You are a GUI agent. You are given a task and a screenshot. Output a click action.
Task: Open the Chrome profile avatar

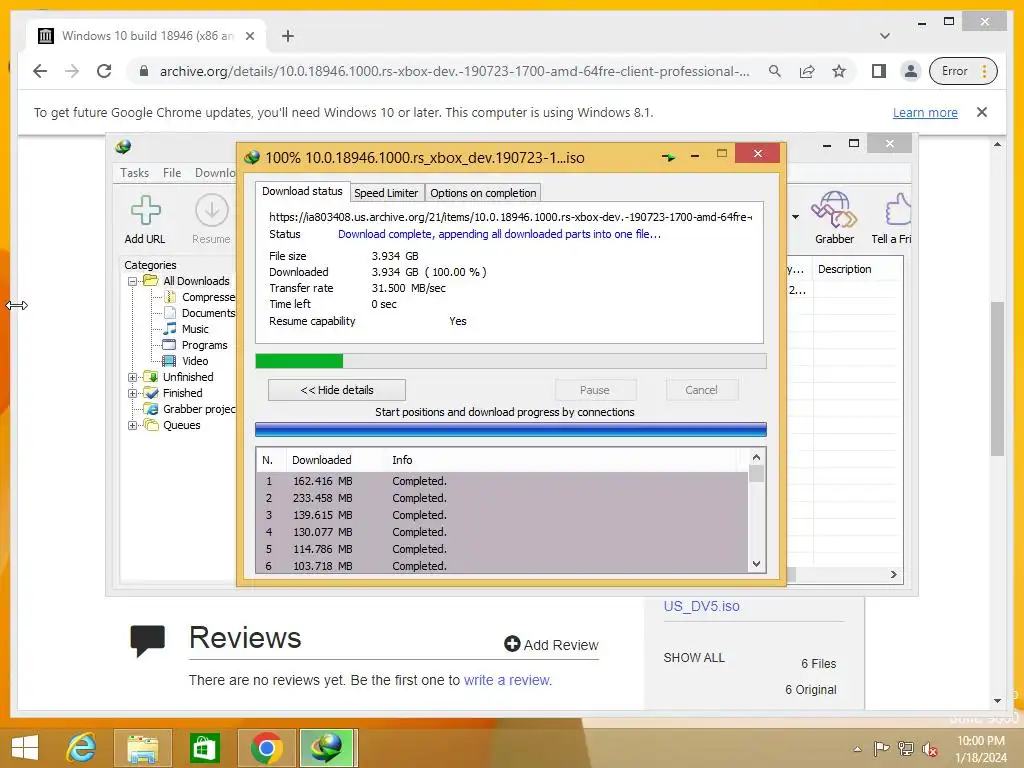(910, 71)
